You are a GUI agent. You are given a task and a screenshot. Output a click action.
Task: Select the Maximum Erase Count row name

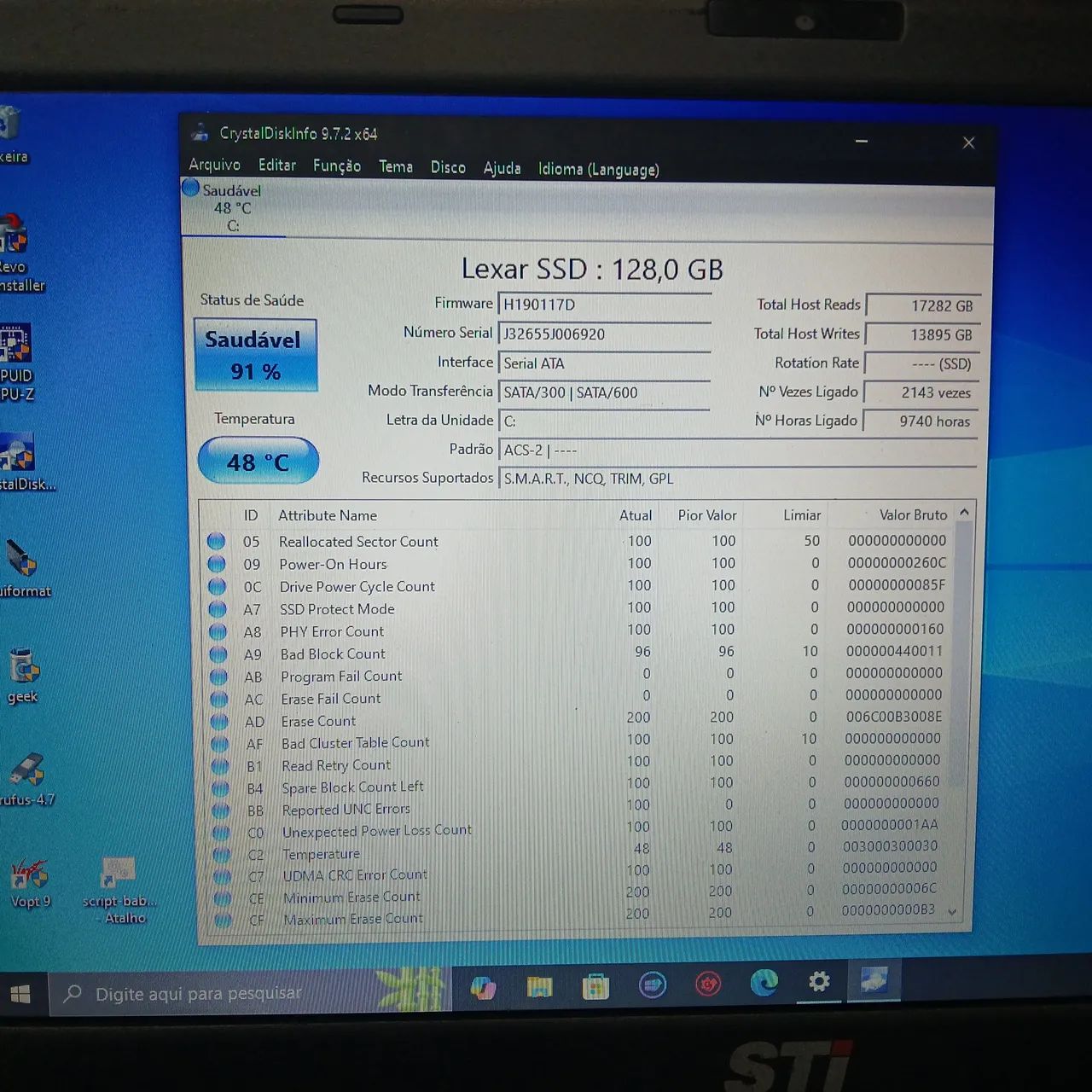[353, 919]
